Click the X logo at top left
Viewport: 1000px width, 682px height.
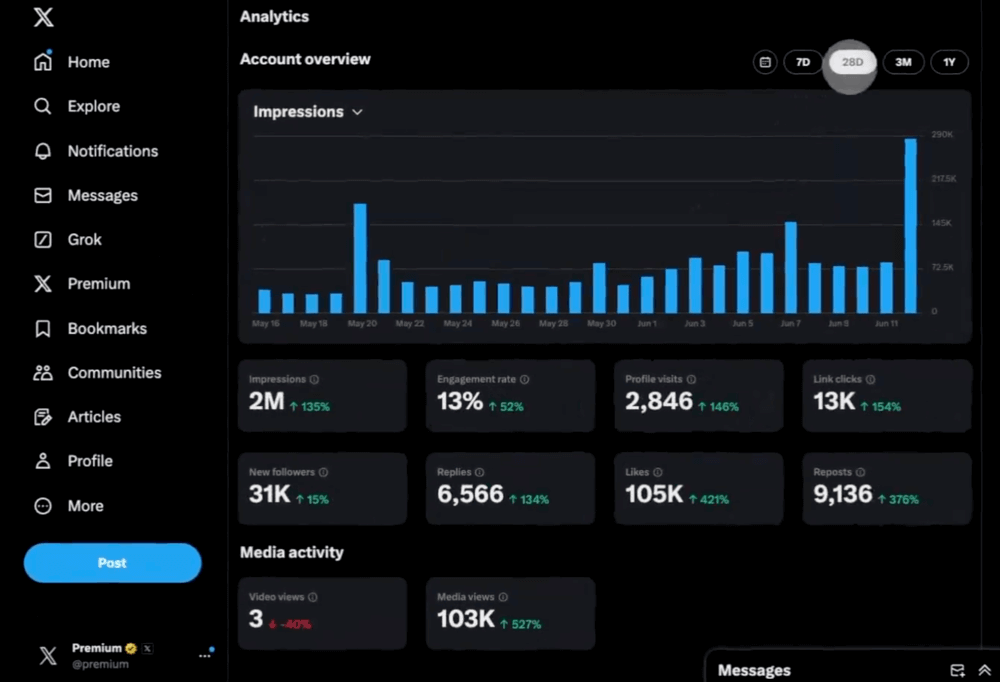tap(43, 17)
